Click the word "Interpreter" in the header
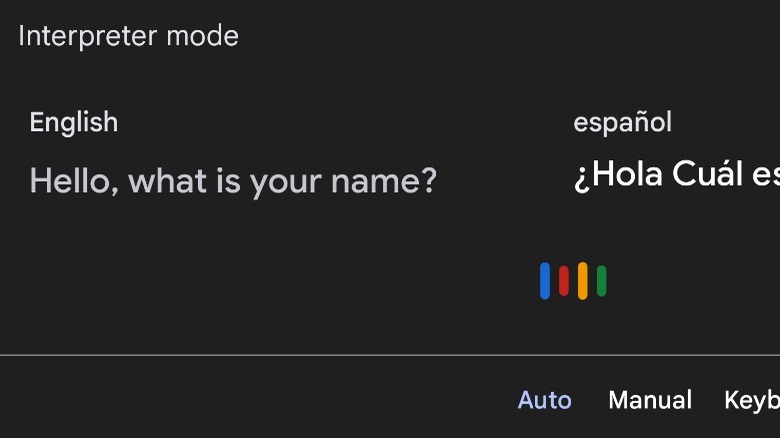 tap(89, 37)
